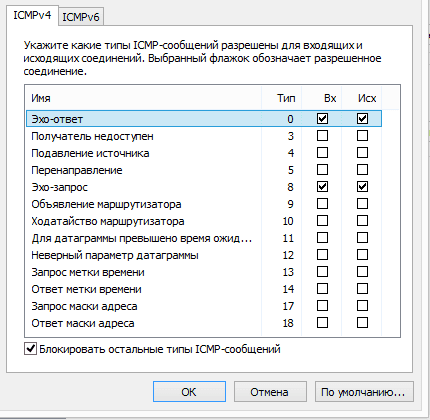Click the OK button
This screenshot has height=420, width=430.
tap(189, 392)
